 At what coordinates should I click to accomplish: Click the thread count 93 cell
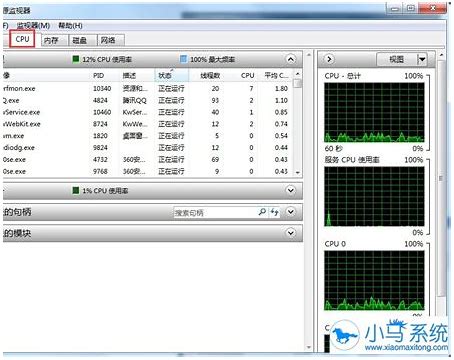point(215,100)
